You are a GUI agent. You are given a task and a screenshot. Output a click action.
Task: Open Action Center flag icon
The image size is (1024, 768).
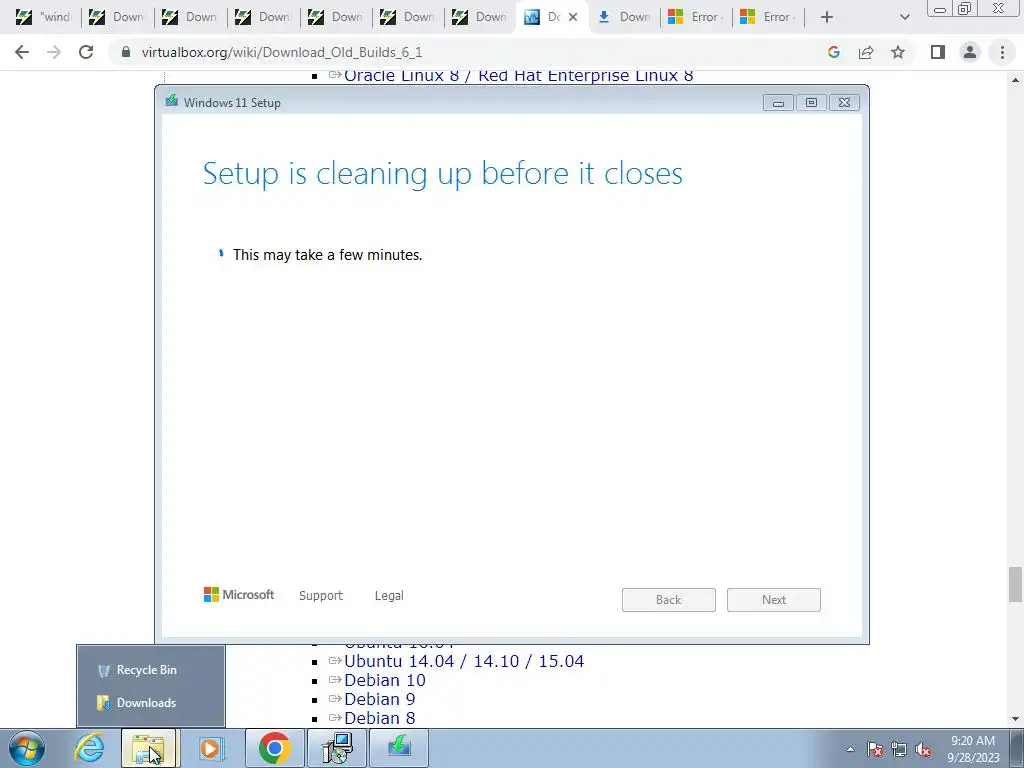(x=874, y=749)
